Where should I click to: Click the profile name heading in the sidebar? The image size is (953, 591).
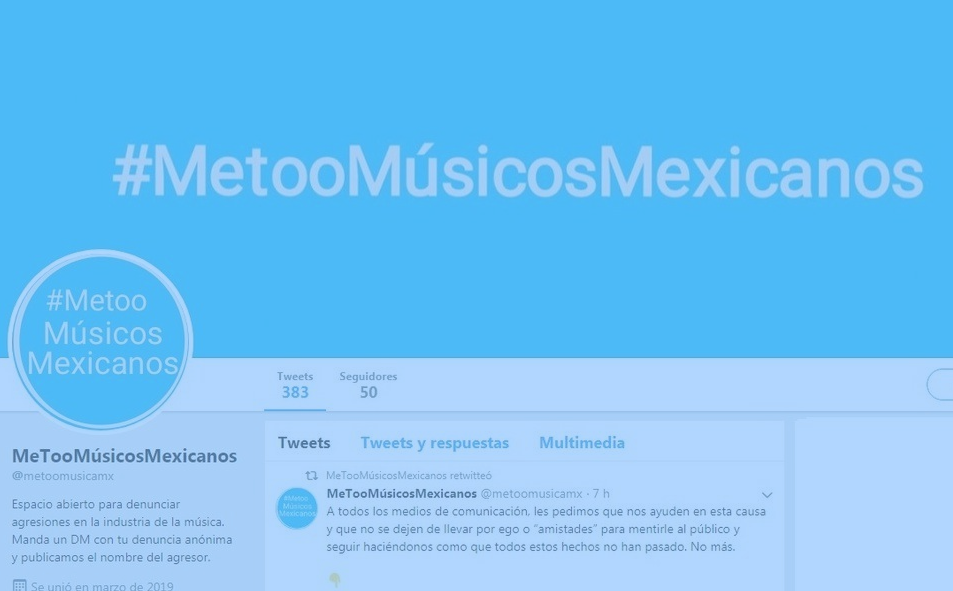pyautogui.click(x=125, y=456)
